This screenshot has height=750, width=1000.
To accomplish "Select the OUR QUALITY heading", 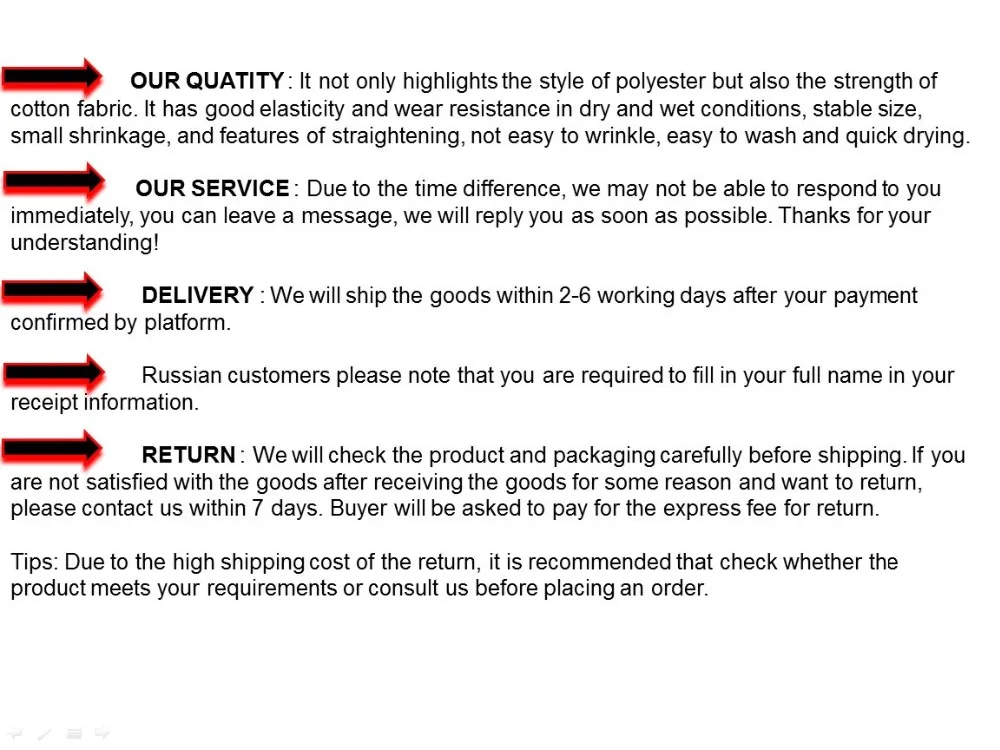I will [x=207, y=81].
